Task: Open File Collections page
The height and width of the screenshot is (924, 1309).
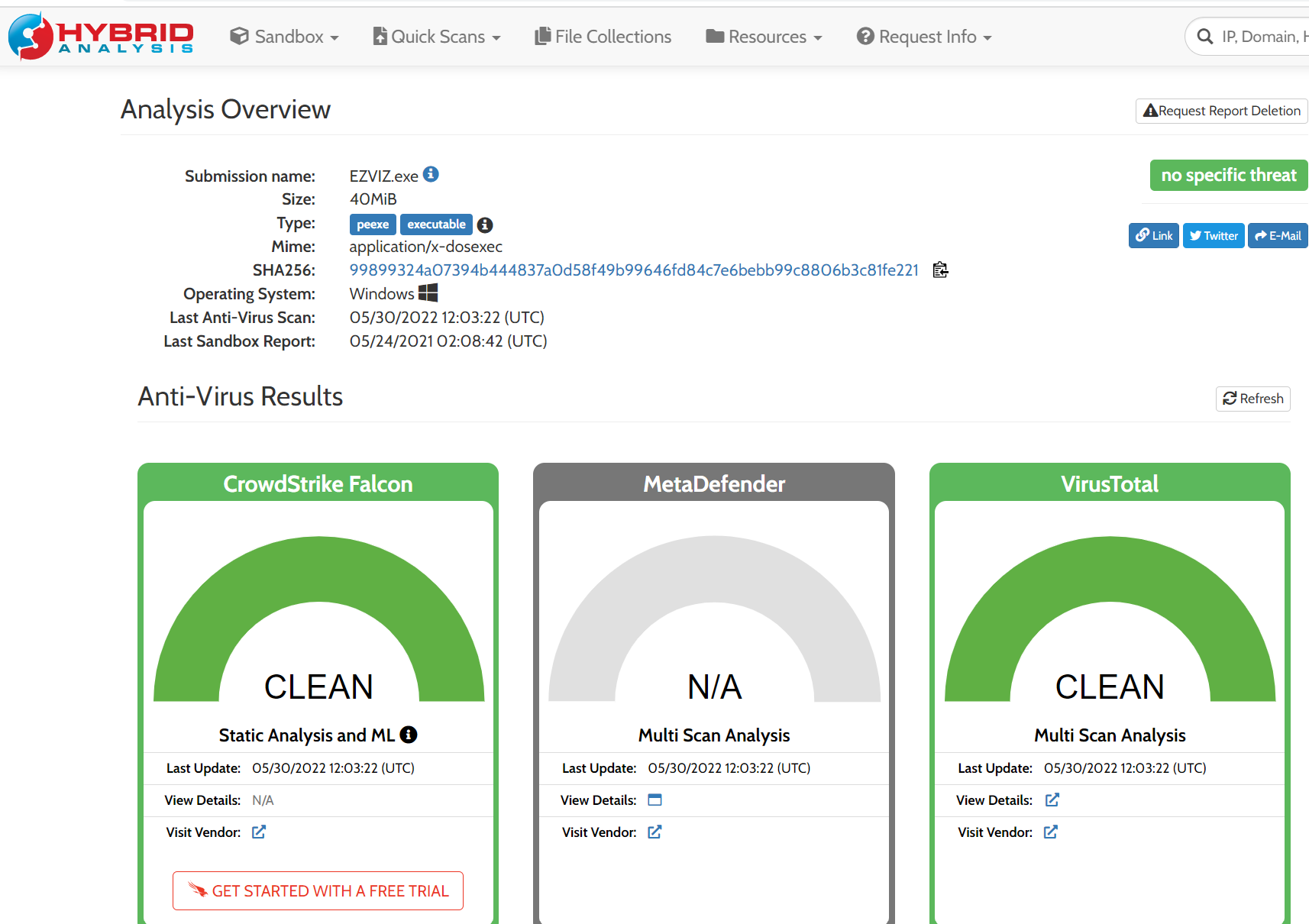Action: click(x=603, y=37)
